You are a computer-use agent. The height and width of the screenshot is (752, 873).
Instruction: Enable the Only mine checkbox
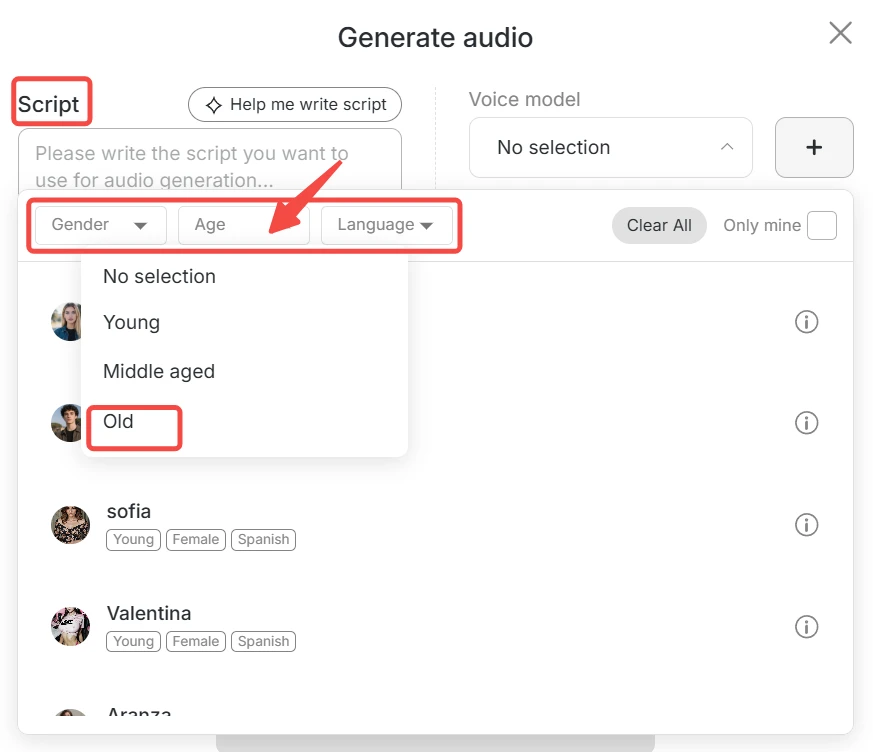(822, 225)
